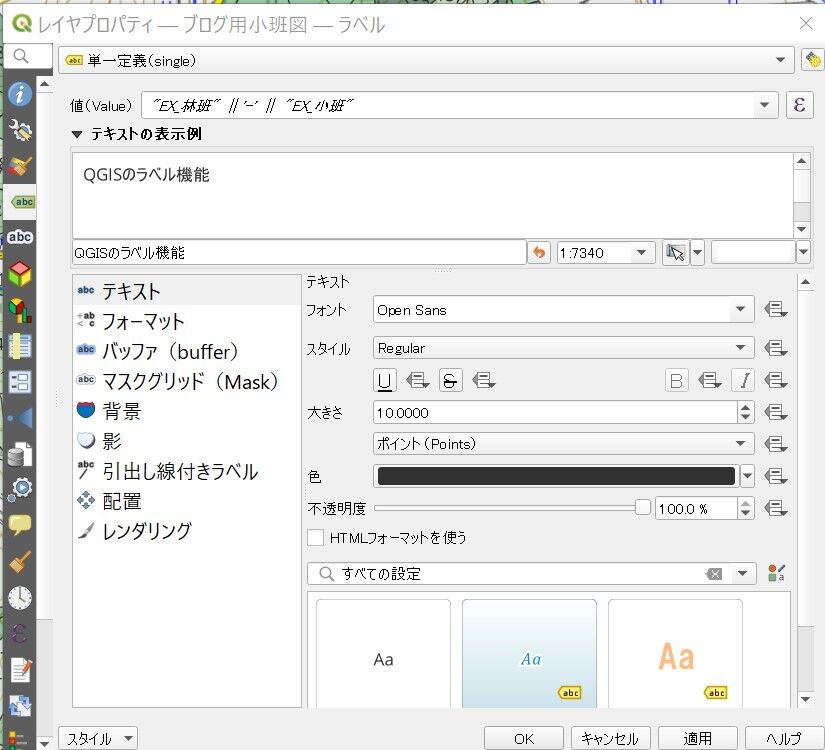Image resolution: width=825 pixels, height=750 pixels.
Task: Select the blue italic Aa style thumbnail
Action: click(x=529, y=654)
